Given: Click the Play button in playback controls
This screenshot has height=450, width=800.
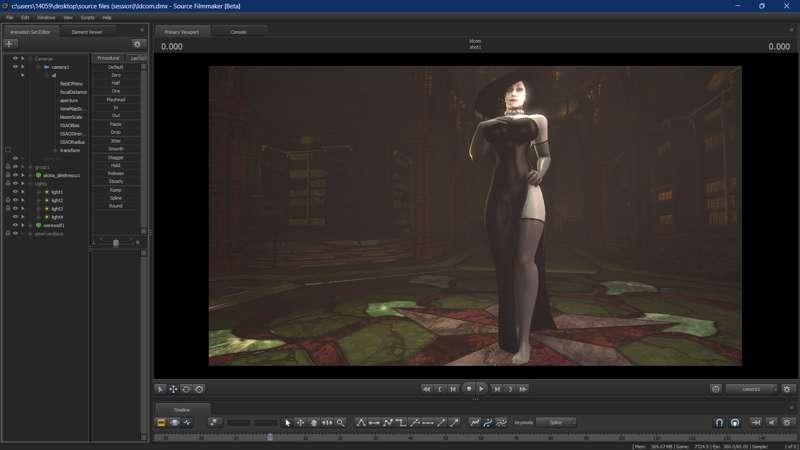Looking at the screenshot, I should tap(481, 389).
